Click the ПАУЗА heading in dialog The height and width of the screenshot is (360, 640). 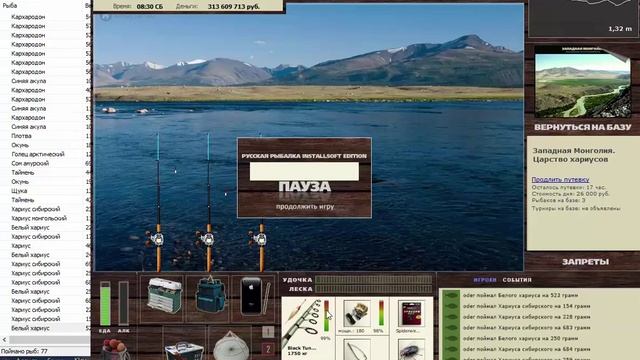304,187
